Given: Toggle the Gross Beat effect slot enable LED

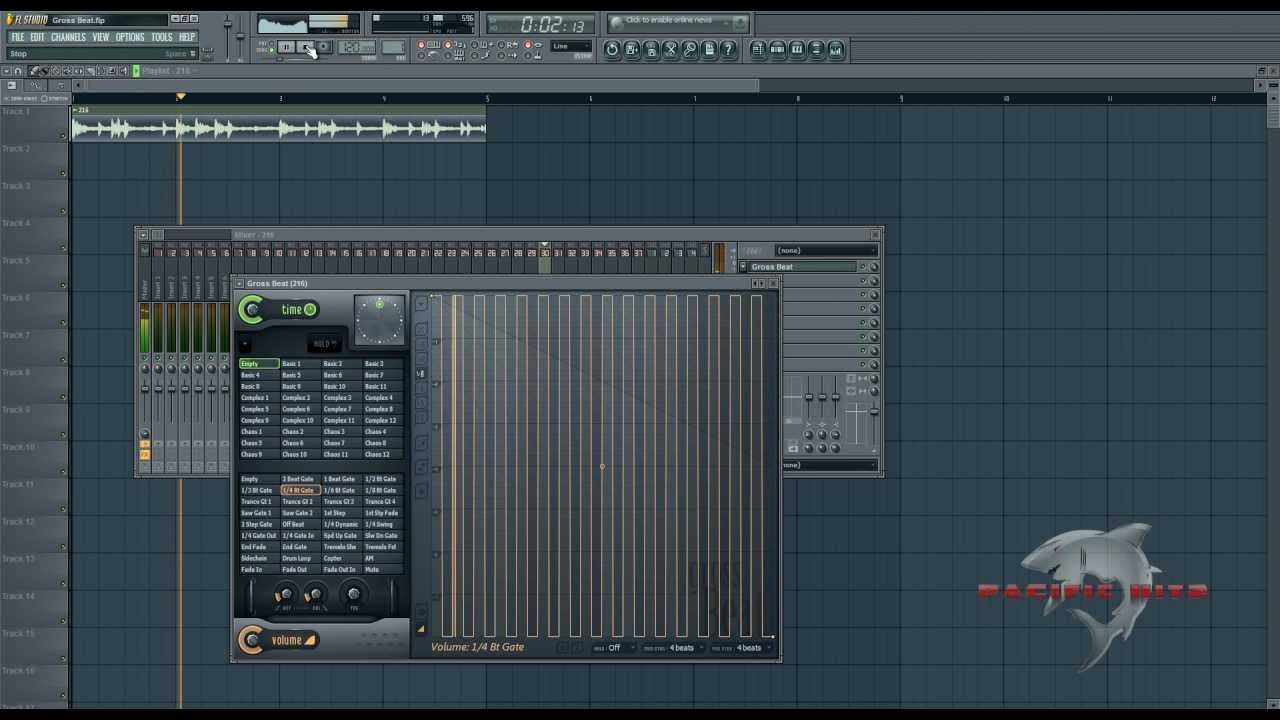Looking at the screenshot, I should pyautogui.click(x=862, y=267).
